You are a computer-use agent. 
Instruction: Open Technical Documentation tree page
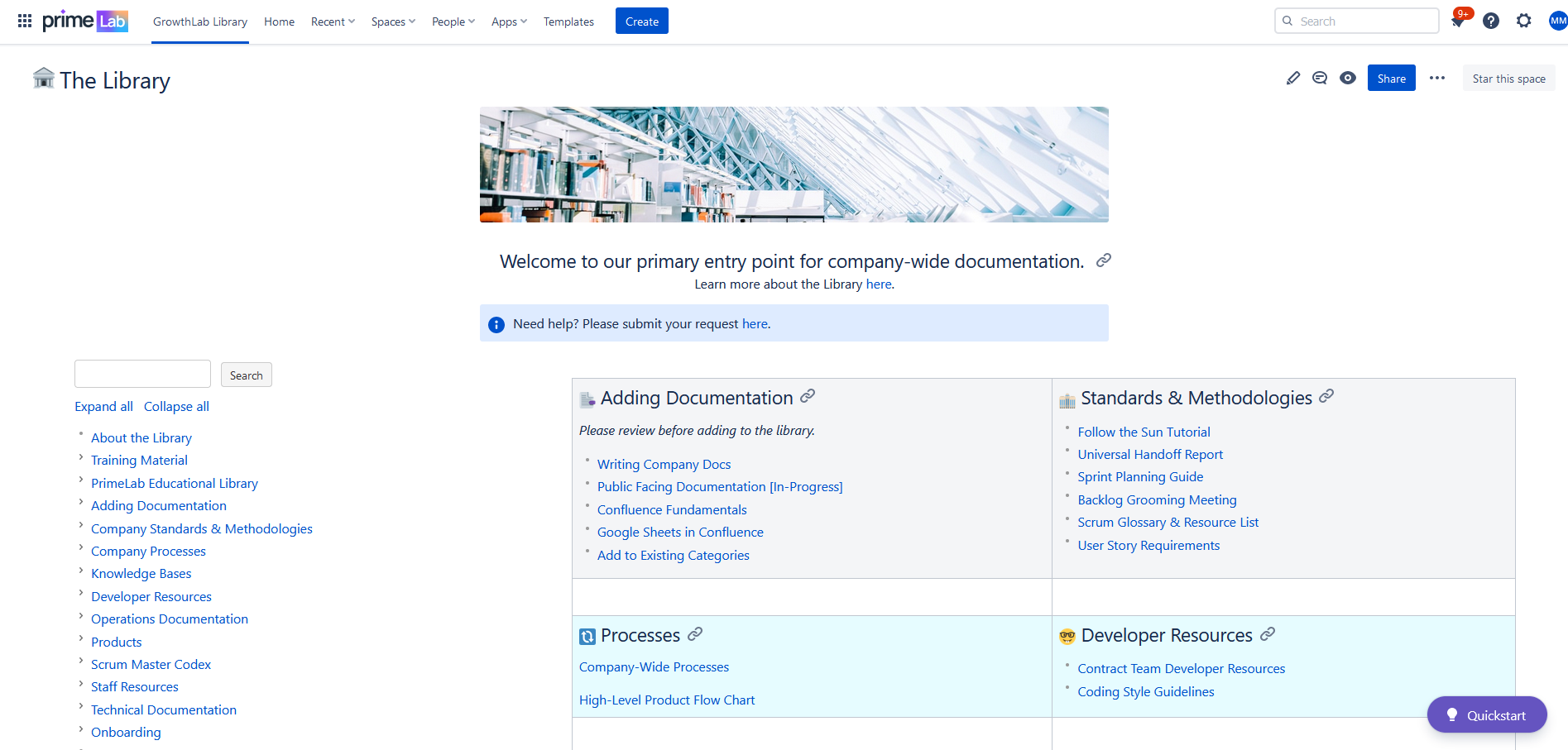click(x=164, y=709)
